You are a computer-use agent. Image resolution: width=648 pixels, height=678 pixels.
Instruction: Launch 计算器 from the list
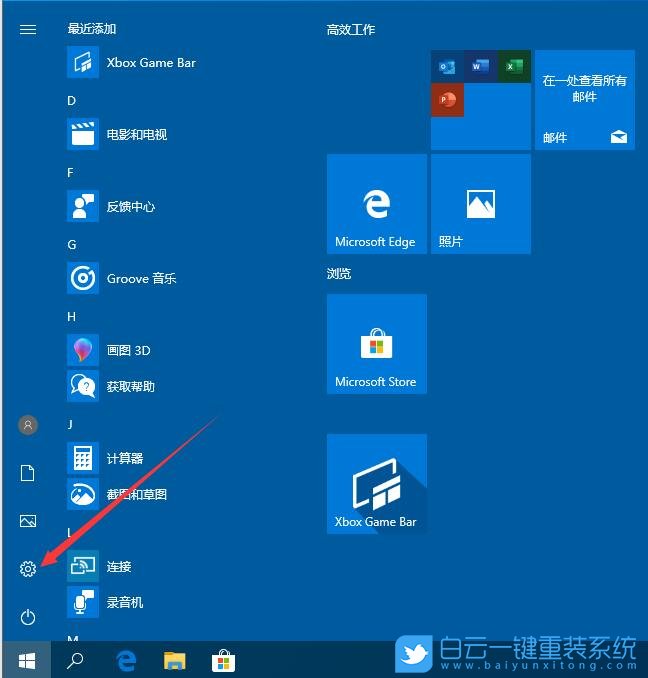(105, 458)
